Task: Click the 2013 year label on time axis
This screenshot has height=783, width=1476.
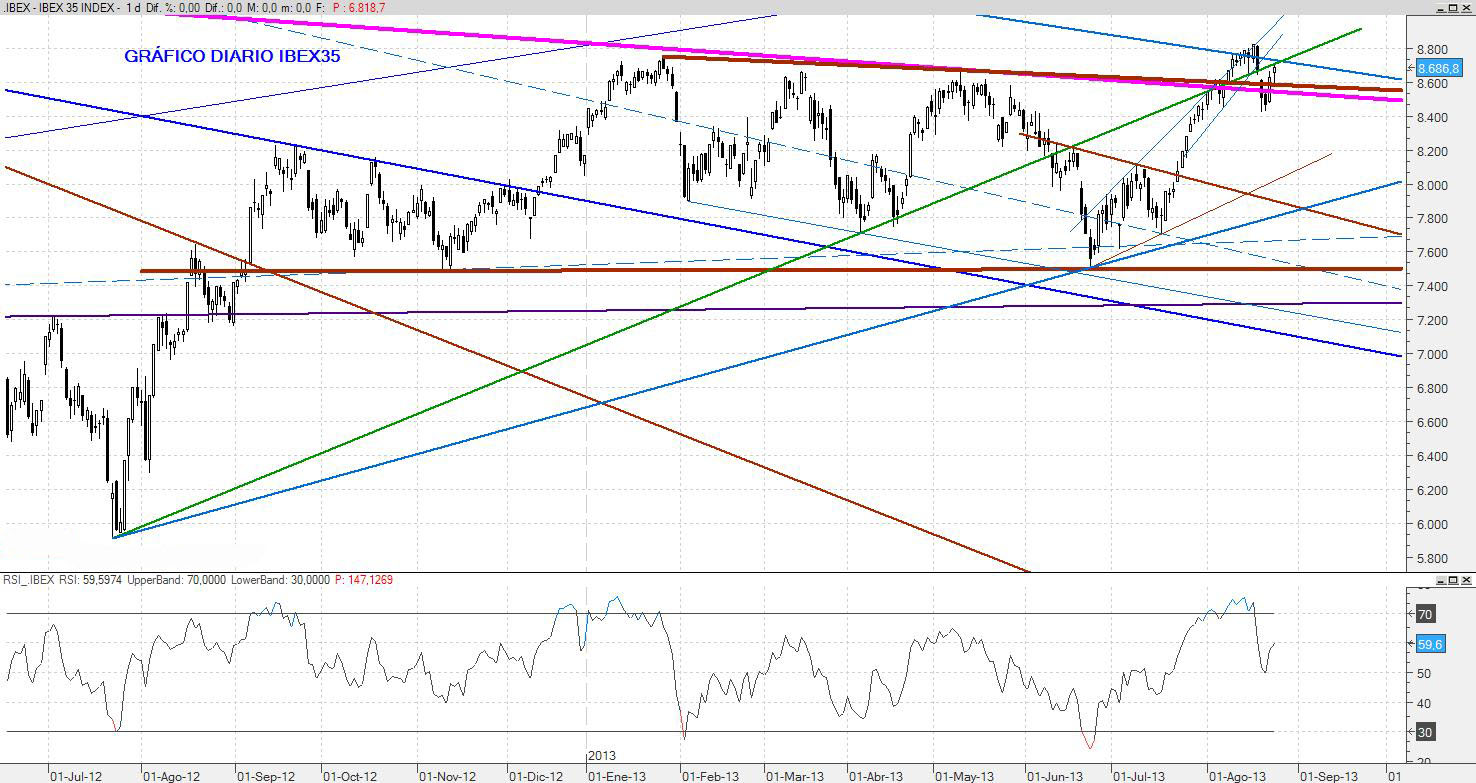Action: point(602,753)
